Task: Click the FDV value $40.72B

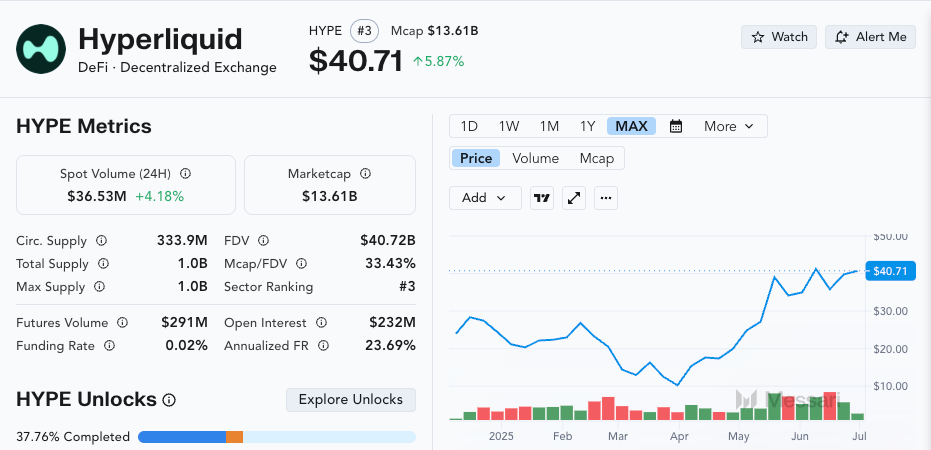Action: [388, 240]
